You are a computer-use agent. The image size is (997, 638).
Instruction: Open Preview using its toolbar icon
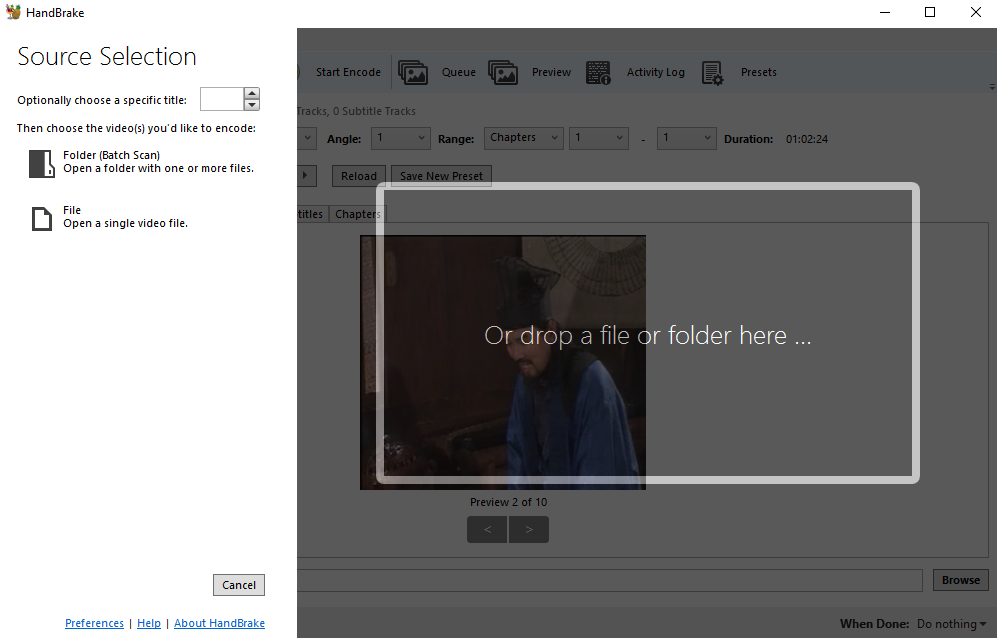(x=503, y=73)
